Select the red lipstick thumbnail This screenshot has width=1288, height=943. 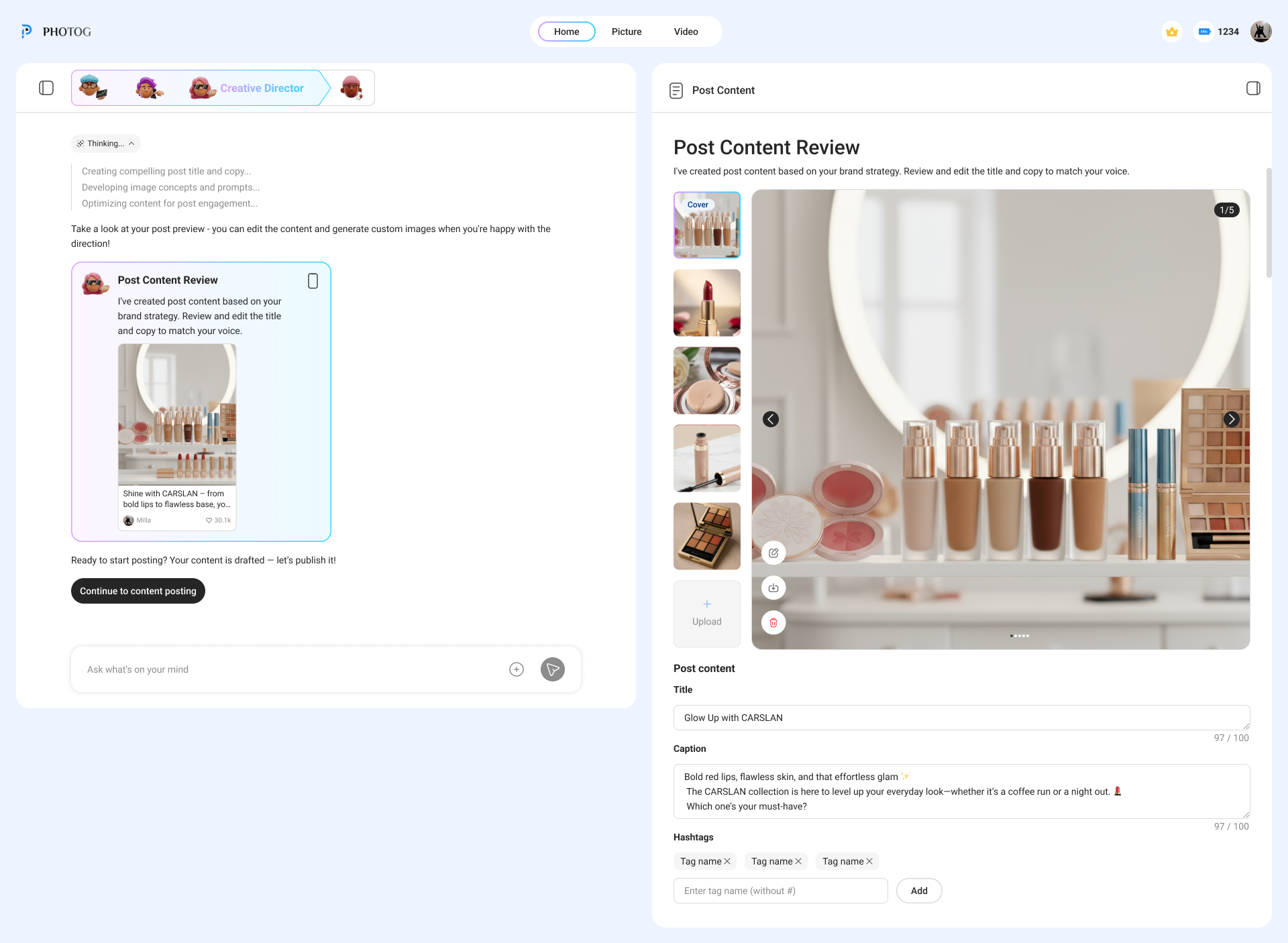707,302
